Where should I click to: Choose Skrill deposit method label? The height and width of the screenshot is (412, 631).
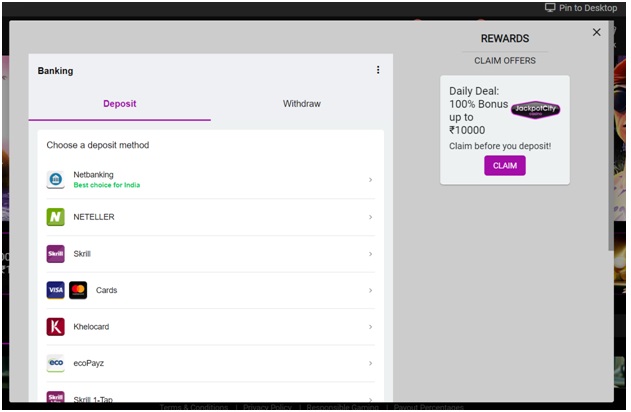coord(82,254)
